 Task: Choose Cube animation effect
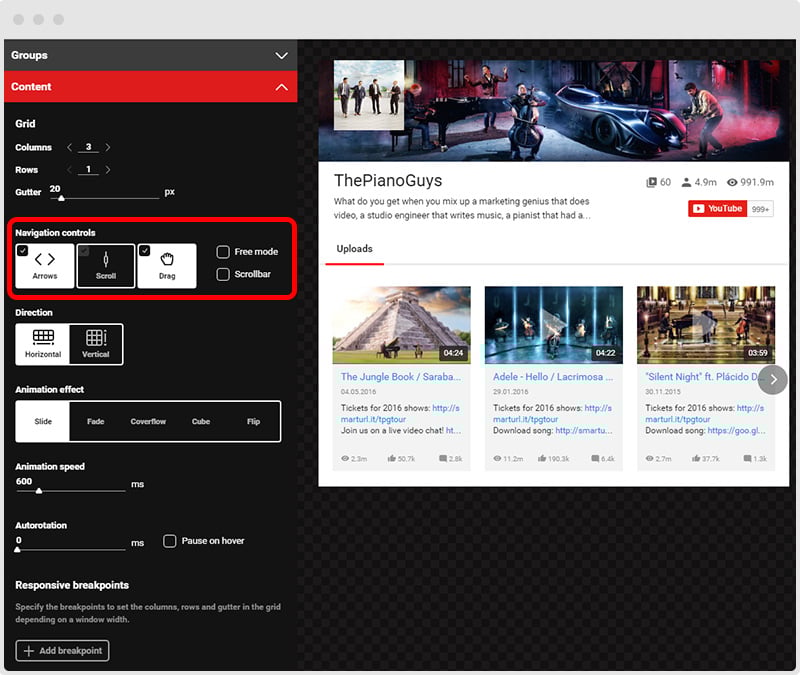click(x=201, y=421)
